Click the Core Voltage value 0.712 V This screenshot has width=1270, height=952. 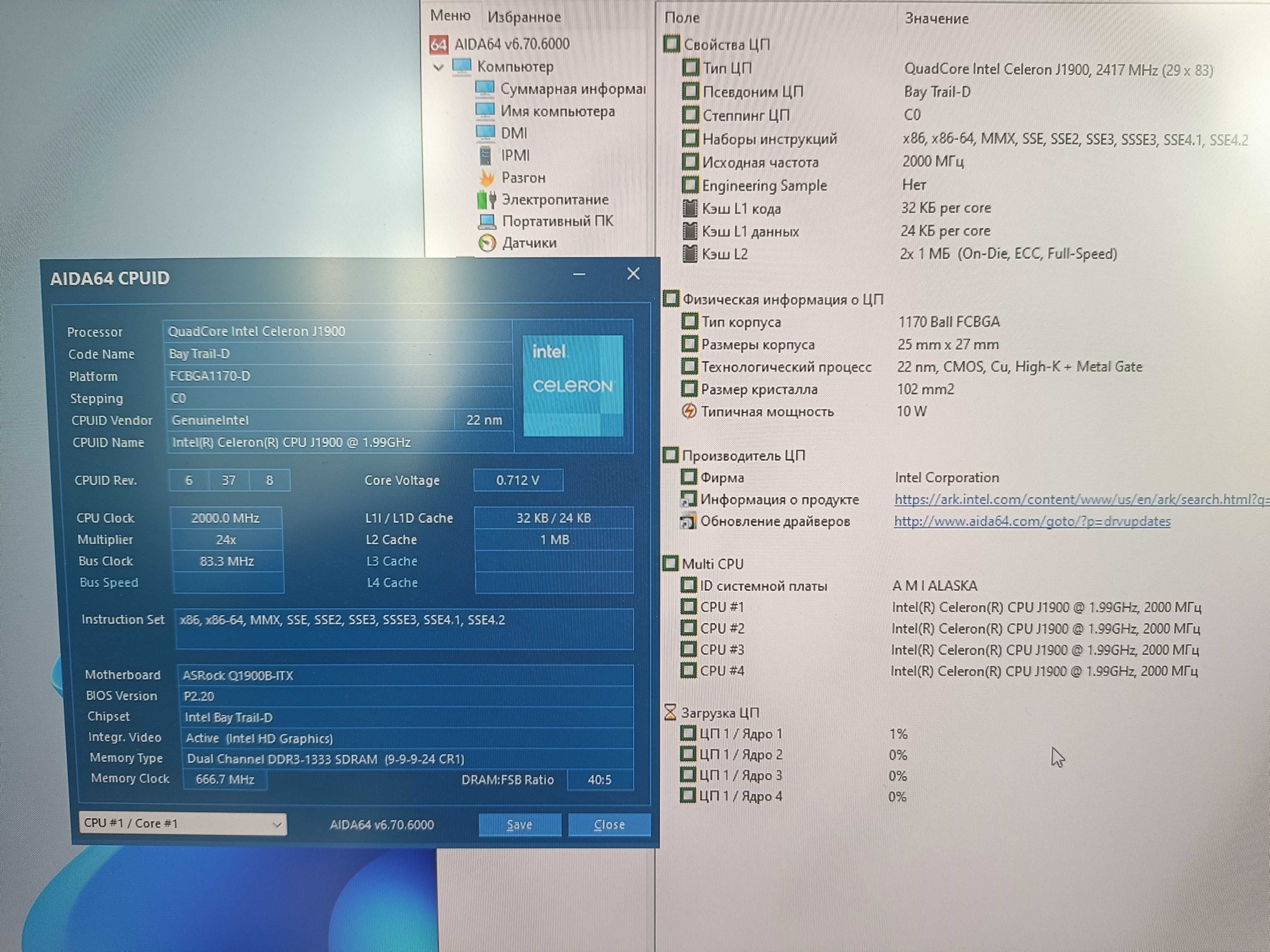tap(518, 480)
